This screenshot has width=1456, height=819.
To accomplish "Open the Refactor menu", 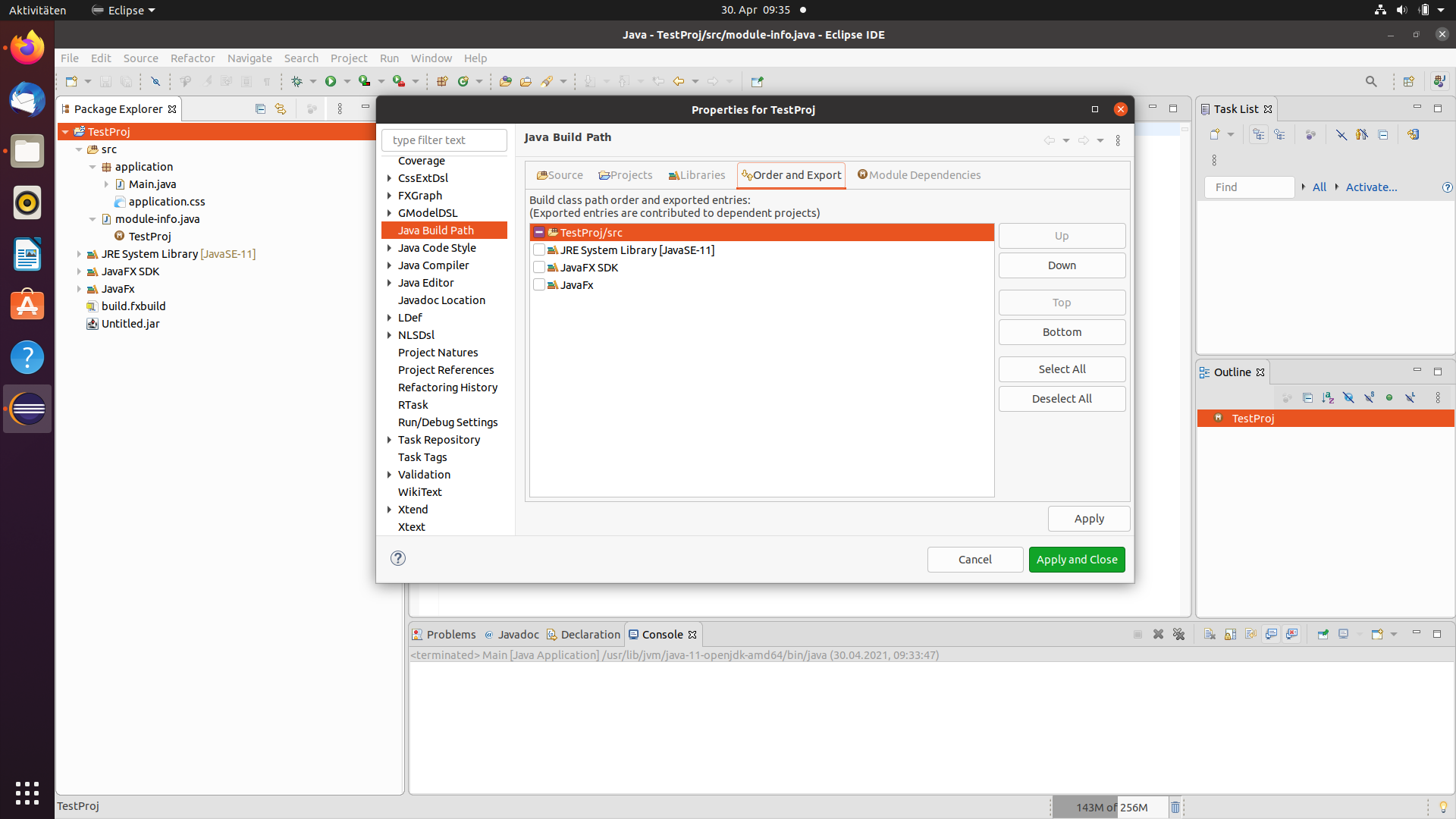I will point(193,58).
